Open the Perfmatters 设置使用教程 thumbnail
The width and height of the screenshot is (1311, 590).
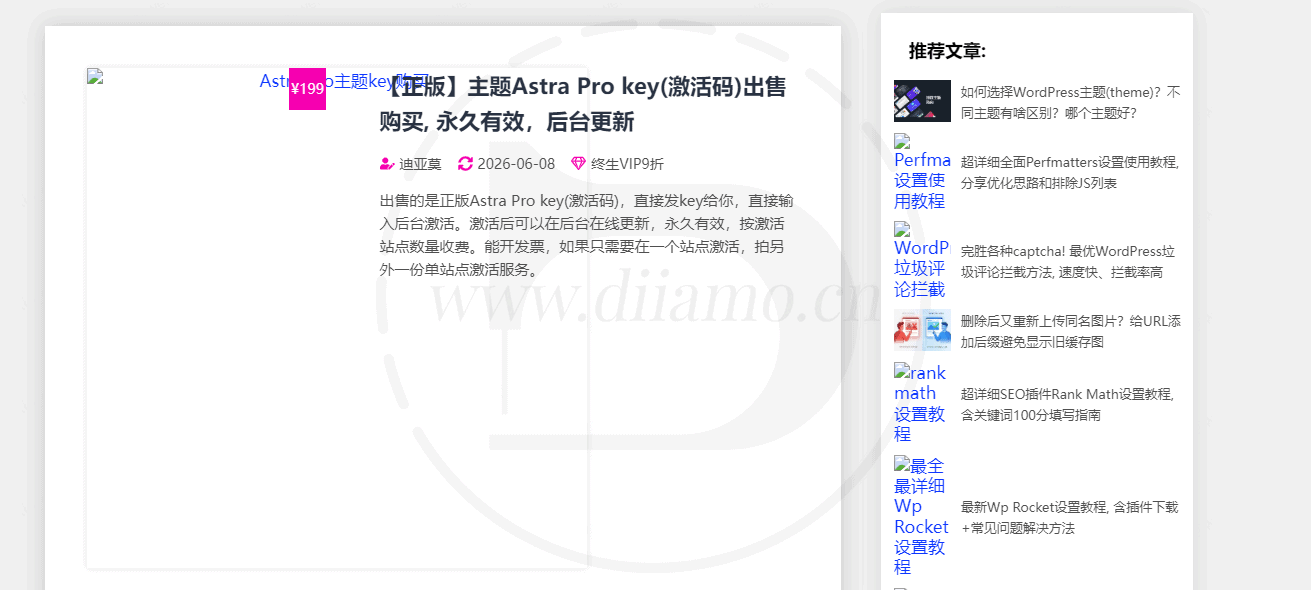point(922,171)
